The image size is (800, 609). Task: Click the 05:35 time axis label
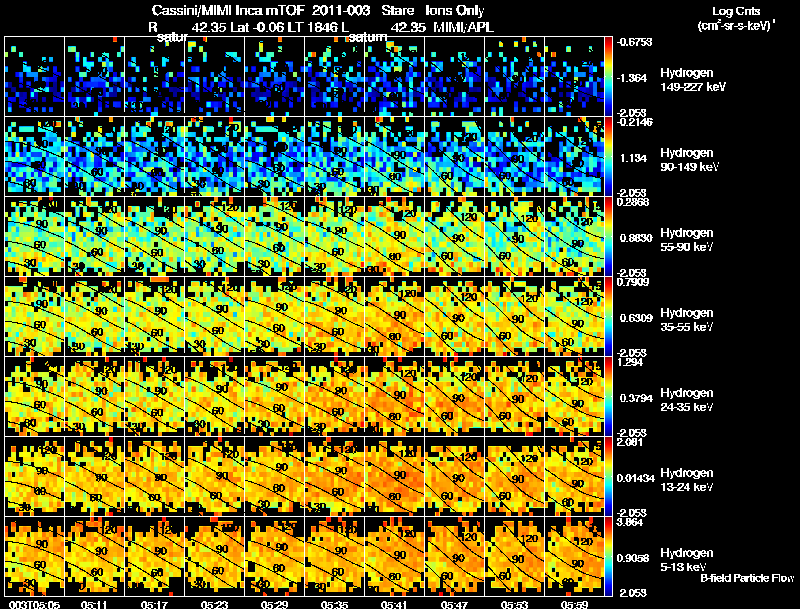coord(334,605)
